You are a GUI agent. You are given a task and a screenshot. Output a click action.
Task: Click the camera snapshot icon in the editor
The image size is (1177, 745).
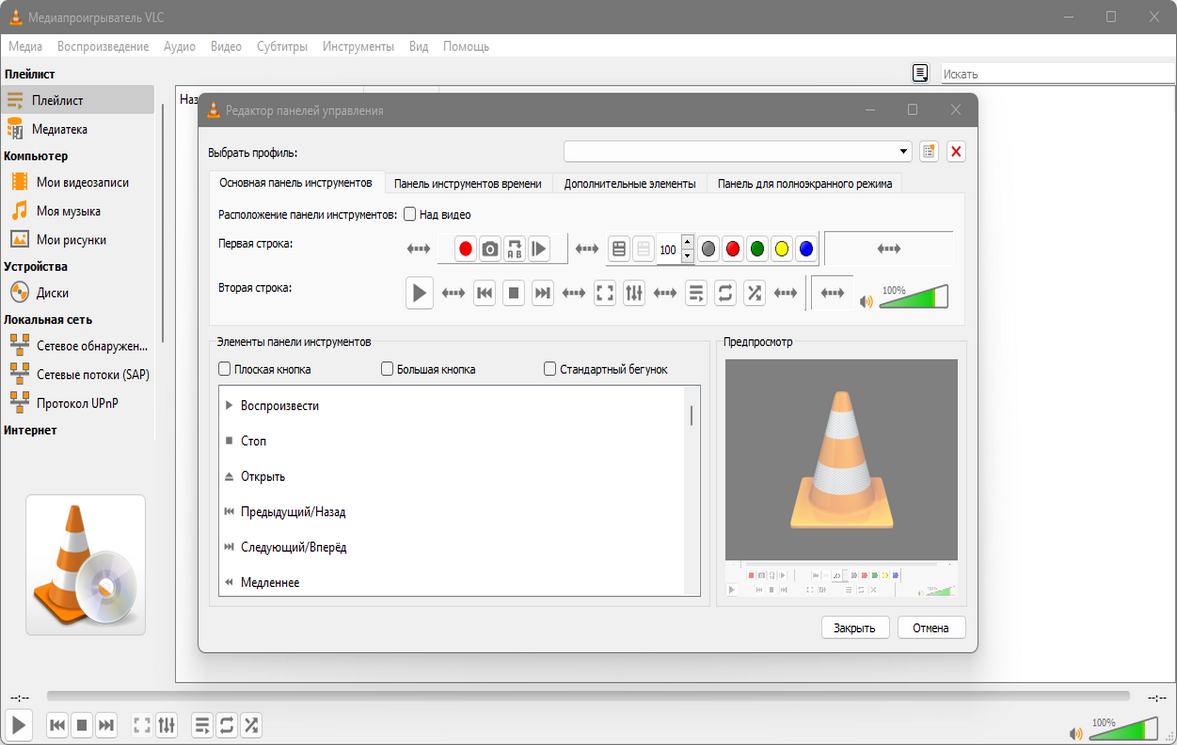(490, 249)
